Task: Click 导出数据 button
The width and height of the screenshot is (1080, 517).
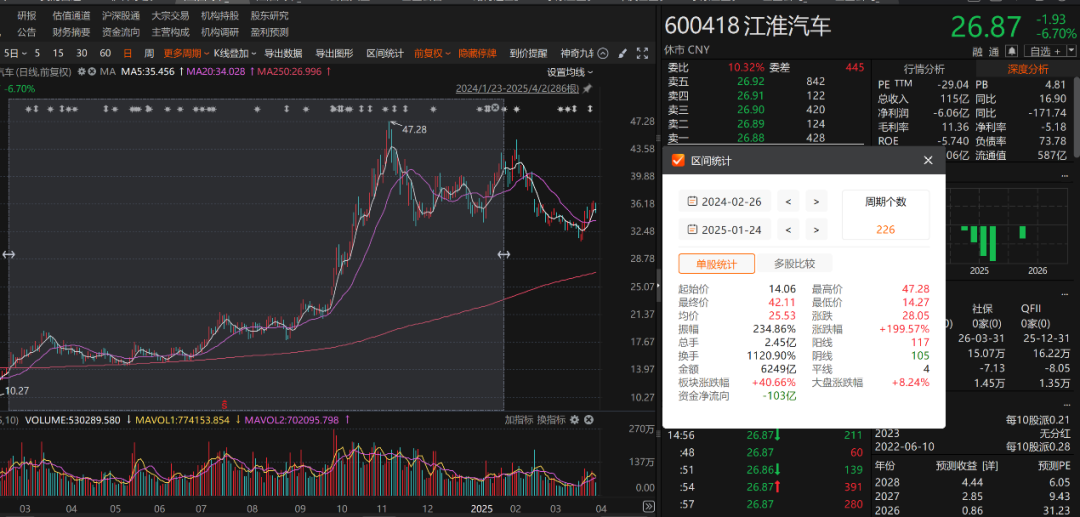Action: click(283, 53)
